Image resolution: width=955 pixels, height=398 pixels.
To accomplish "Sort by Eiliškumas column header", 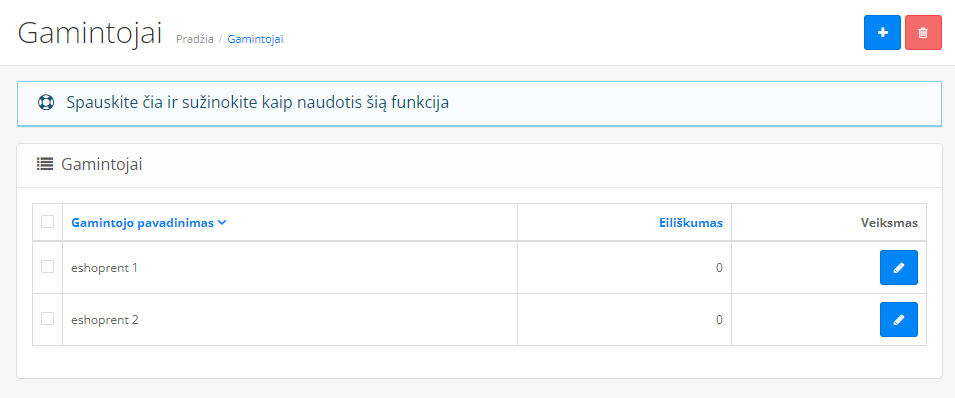I will (691, 223).
